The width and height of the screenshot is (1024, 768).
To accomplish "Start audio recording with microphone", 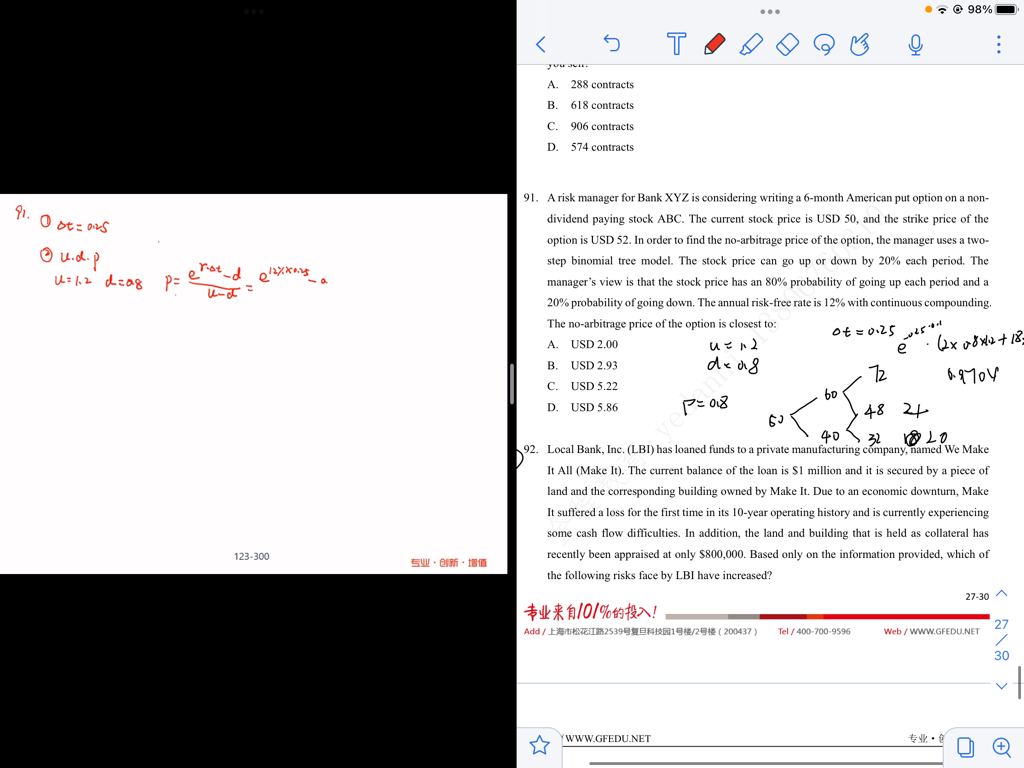I will (915, 44).
